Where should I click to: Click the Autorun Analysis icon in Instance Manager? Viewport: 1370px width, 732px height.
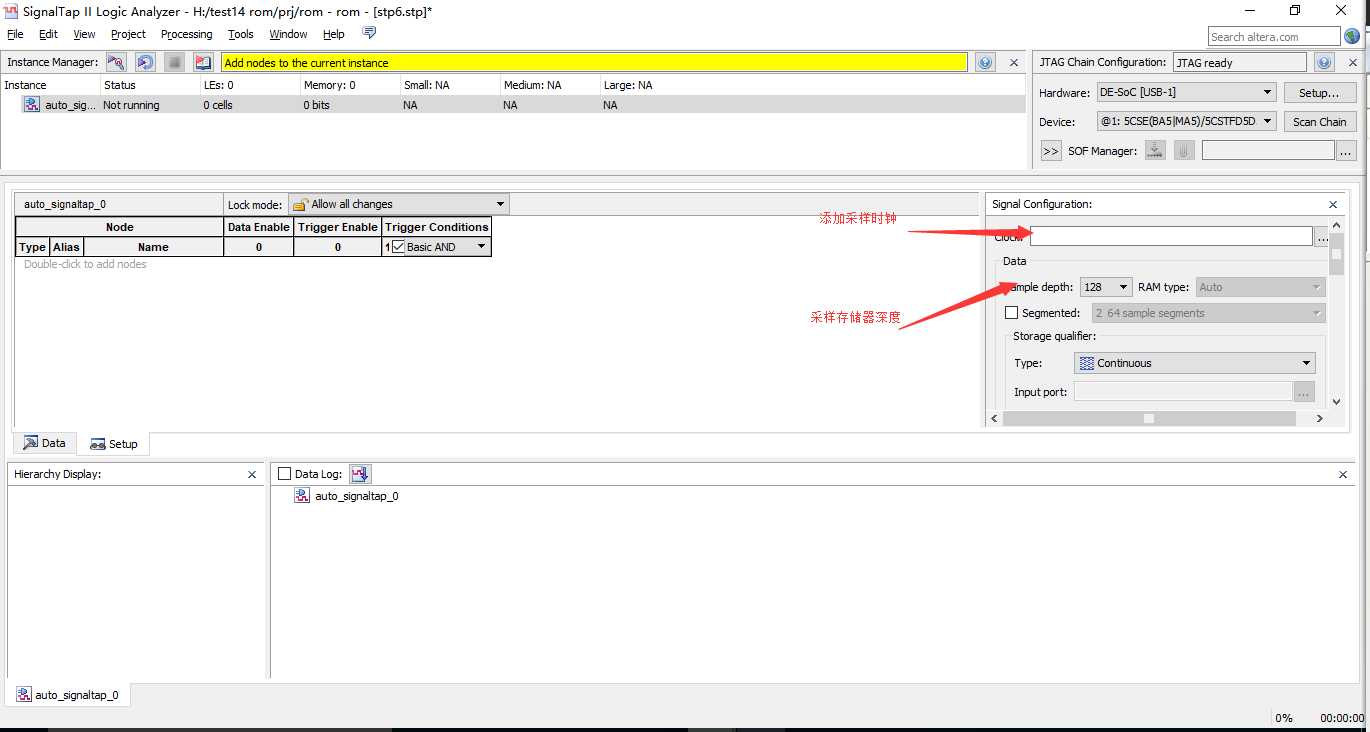pyautogui.click(x=146, y=62)
